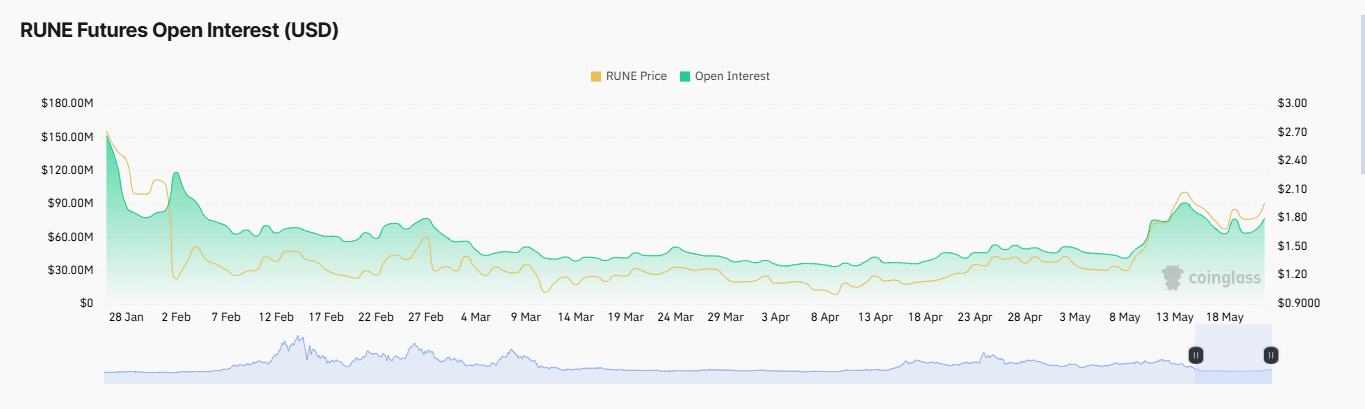Click the 28 Jan date label

(126, 317)
